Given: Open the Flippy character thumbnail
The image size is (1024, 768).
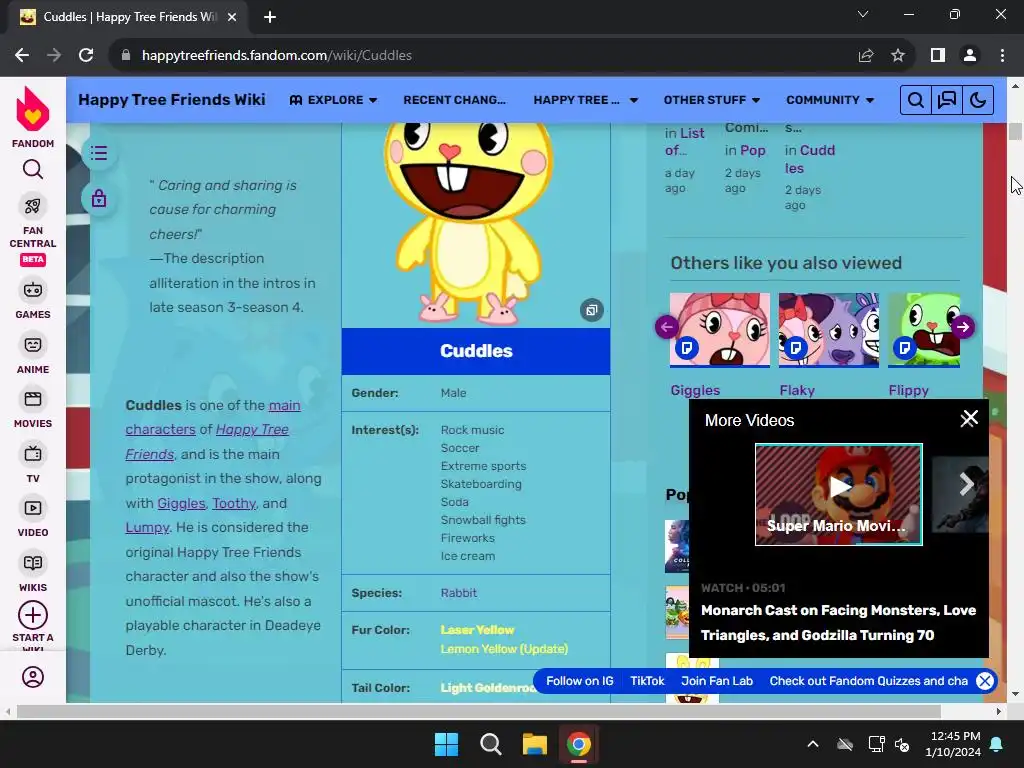Looking at the screenshot, I should (924, 330).
